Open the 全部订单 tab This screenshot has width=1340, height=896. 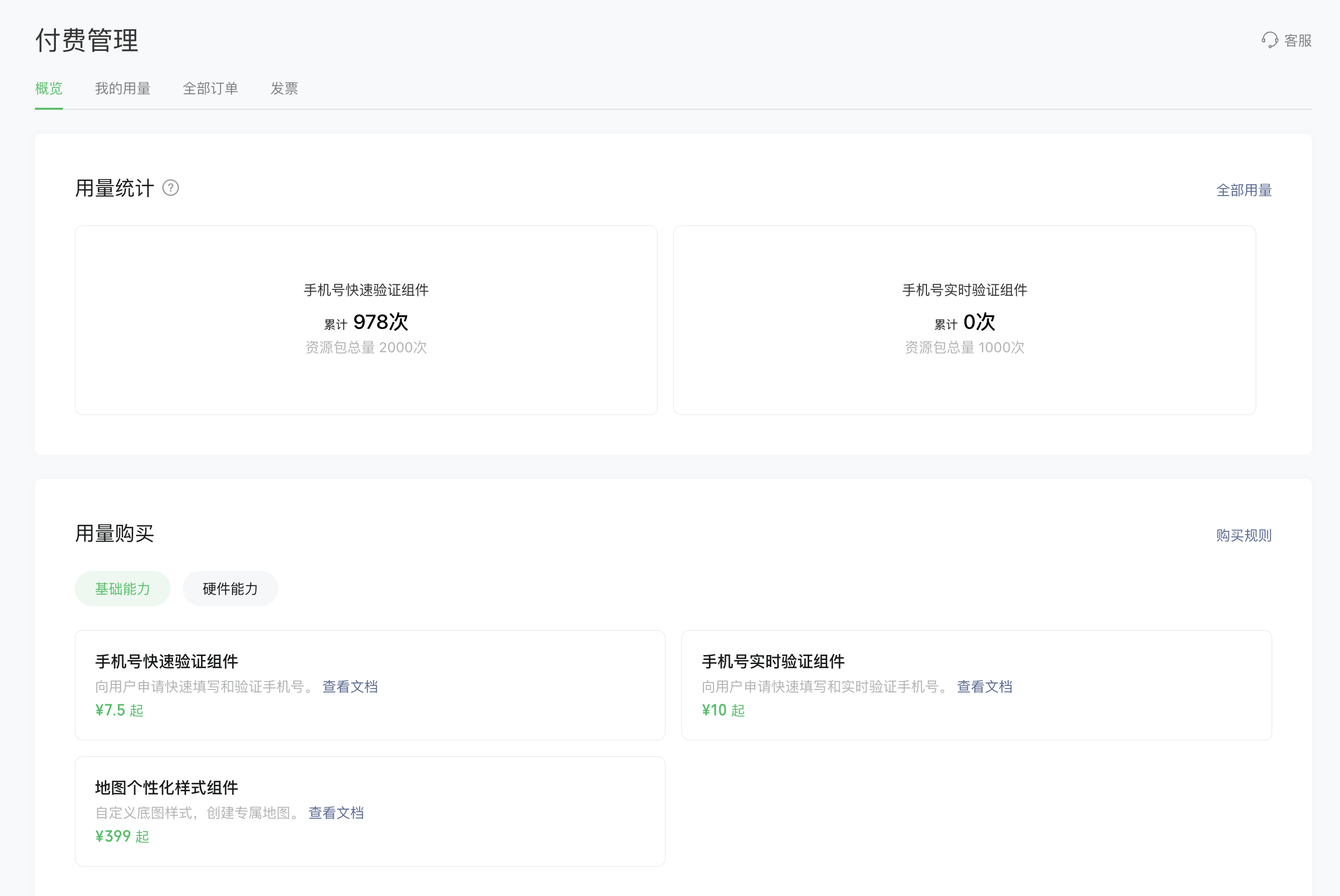click(x=211, y=89)
